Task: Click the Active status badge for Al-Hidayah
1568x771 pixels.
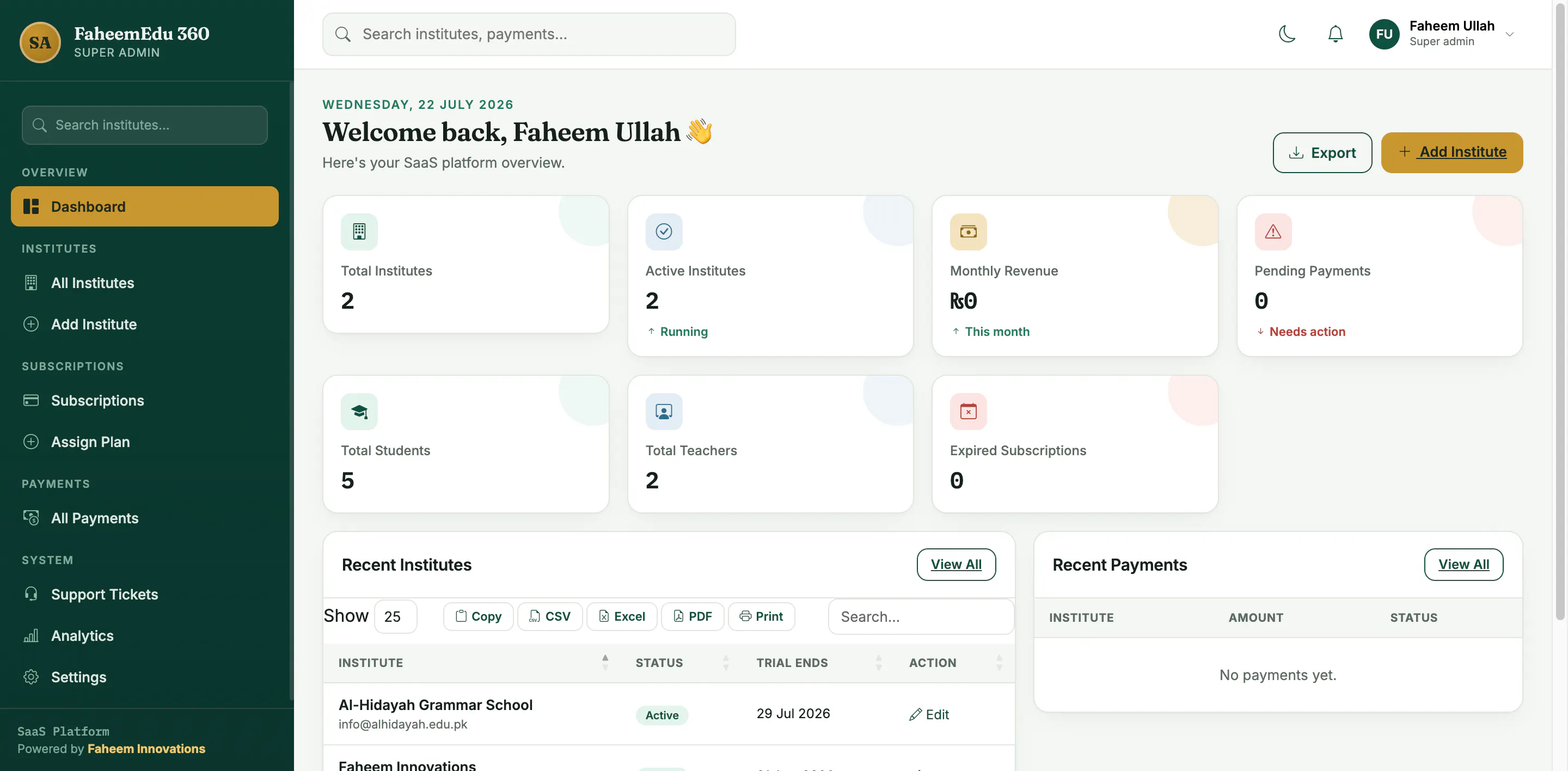Action: [661, 715]
